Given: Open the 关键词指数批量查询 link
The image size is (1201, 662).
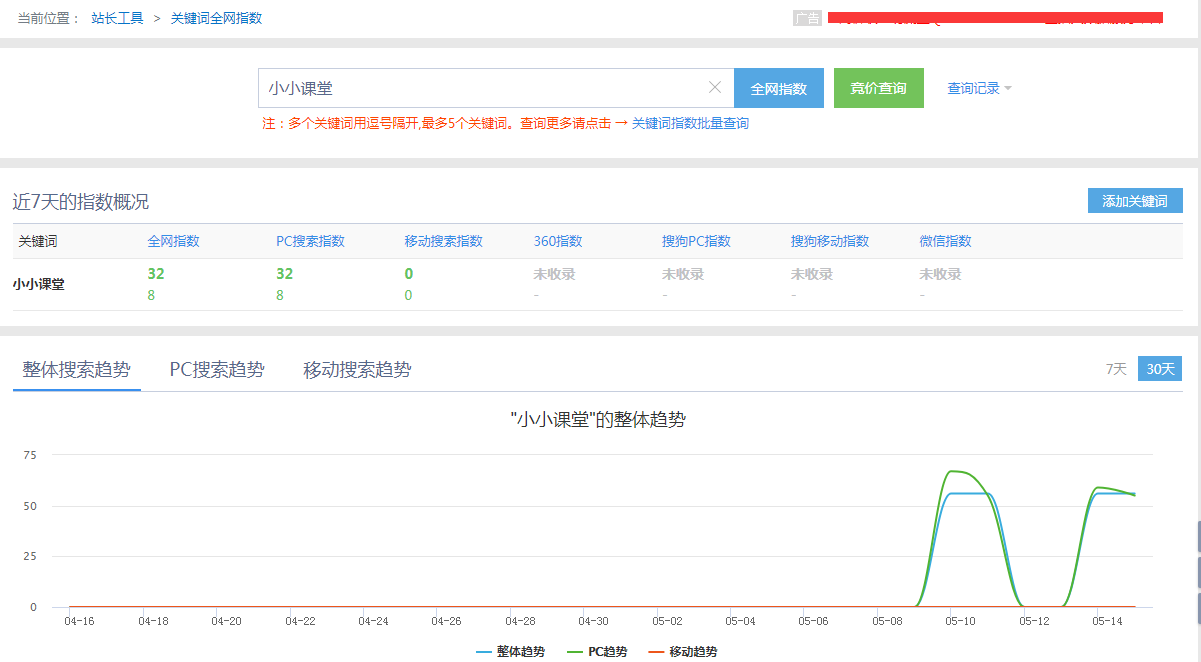Looking at the screenshot, I should coord(690,124).
